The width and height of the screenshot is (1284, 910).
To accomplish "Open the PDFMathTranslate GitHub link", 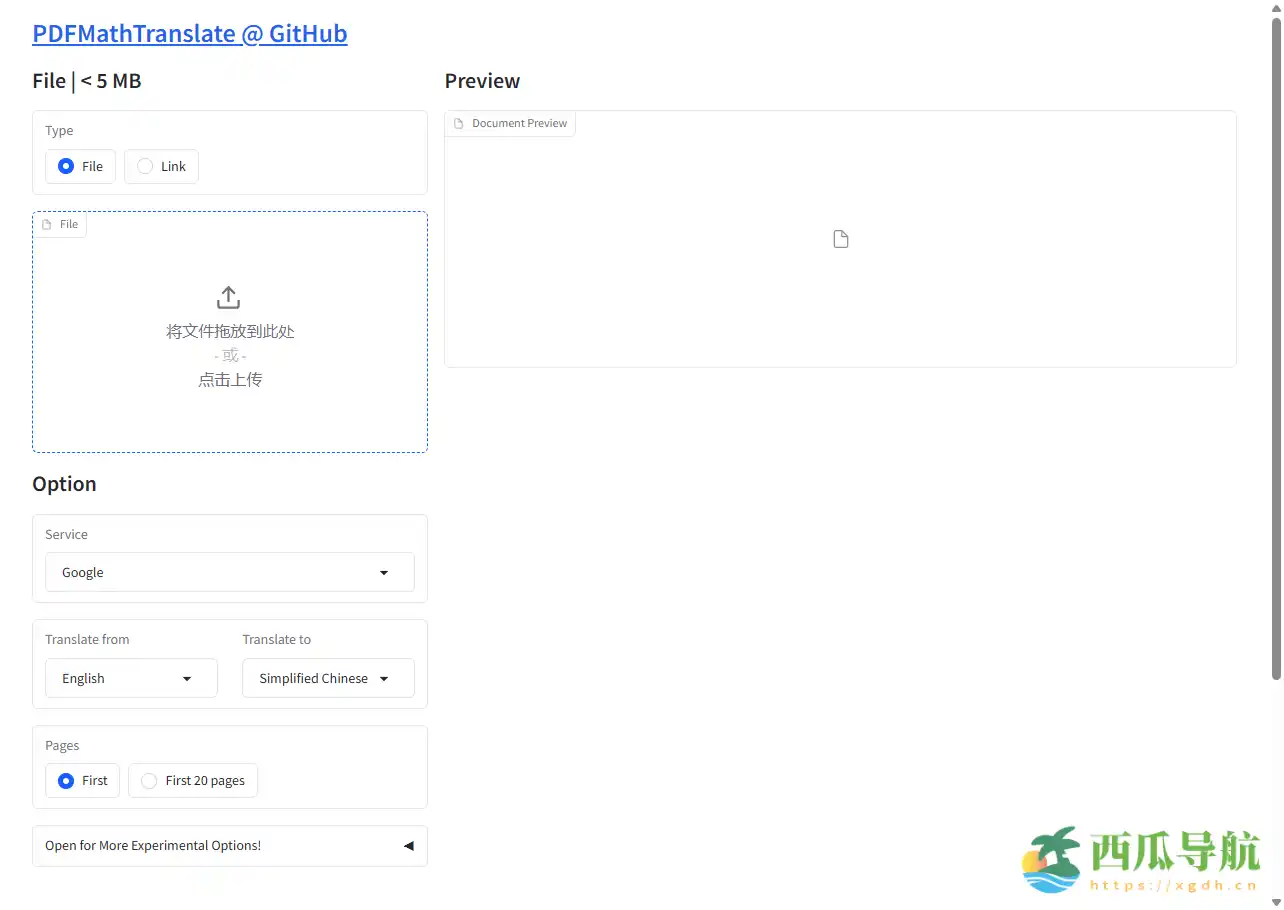I will coord(189,33).
